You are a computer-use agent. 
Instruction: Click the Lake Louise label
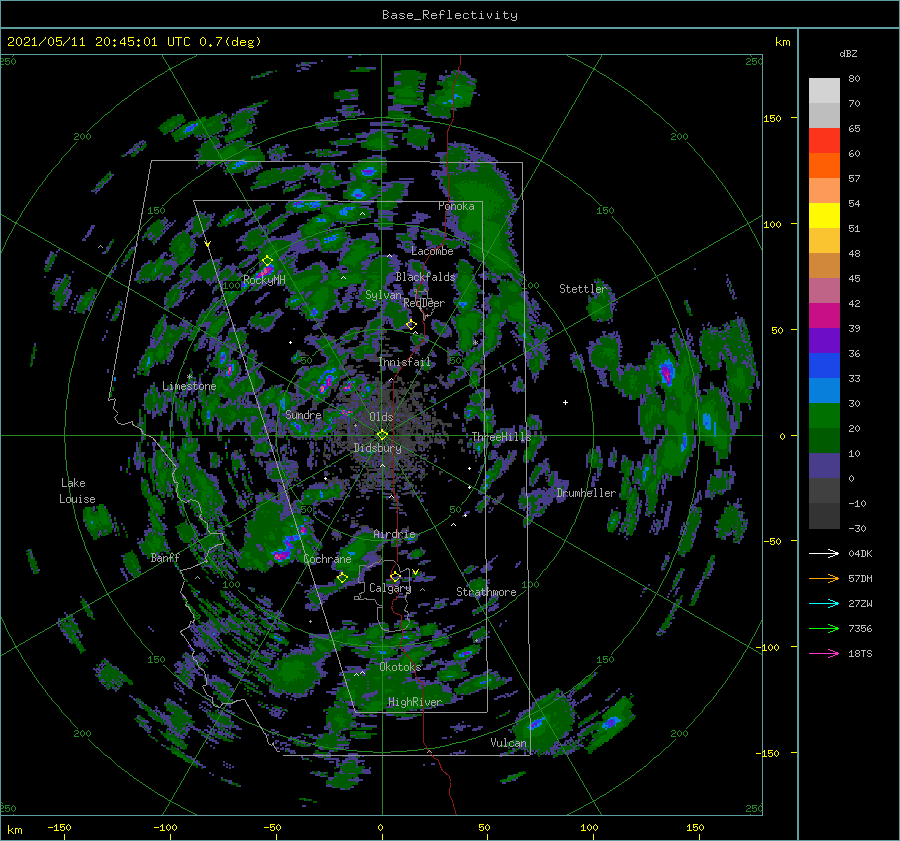[77, 491]
